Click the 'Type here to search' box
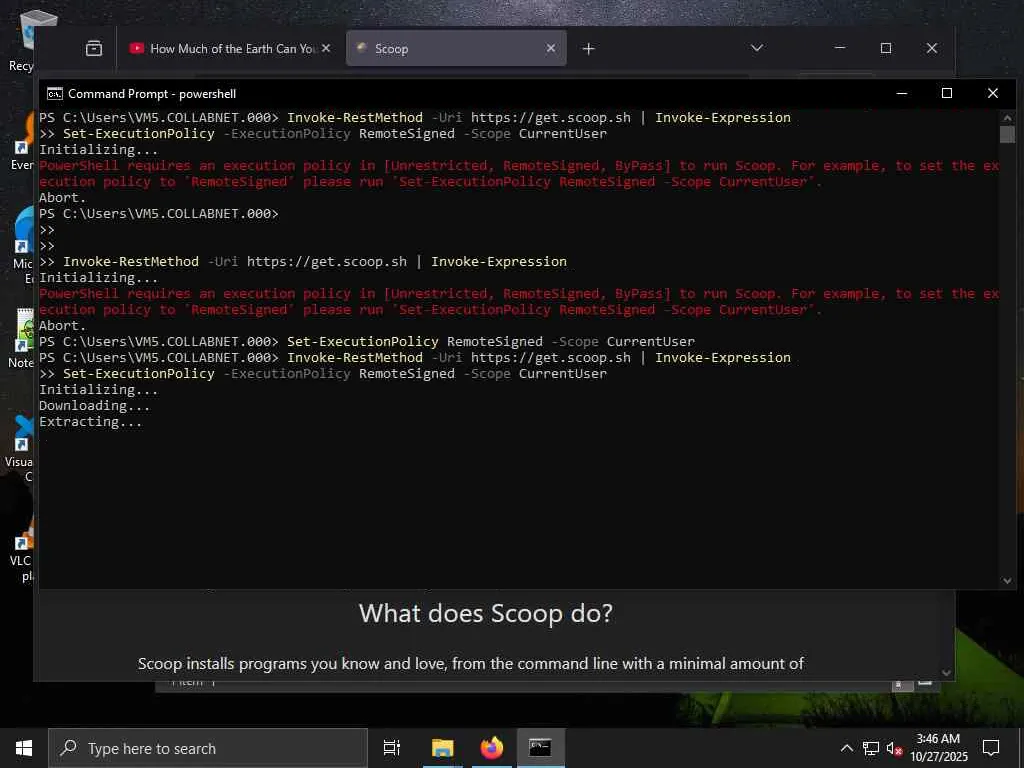Image resolution: width=1024 pixels, height=768 pixels. [x=208, y=748]
